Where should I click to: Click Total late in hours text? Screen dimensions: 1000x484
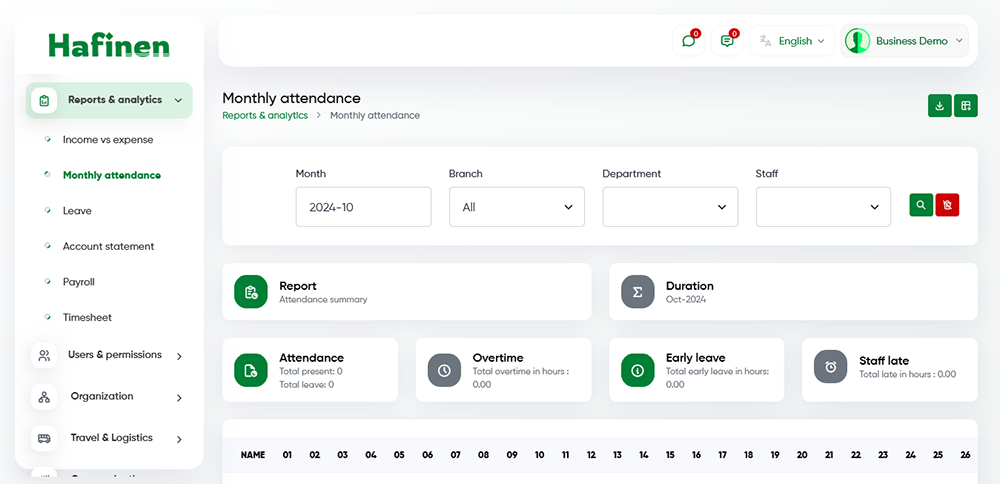point(908,374)
